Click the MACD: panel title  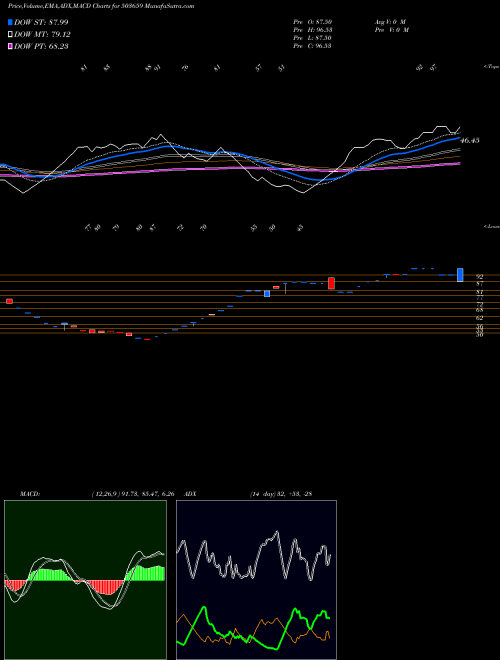point(29,494)
